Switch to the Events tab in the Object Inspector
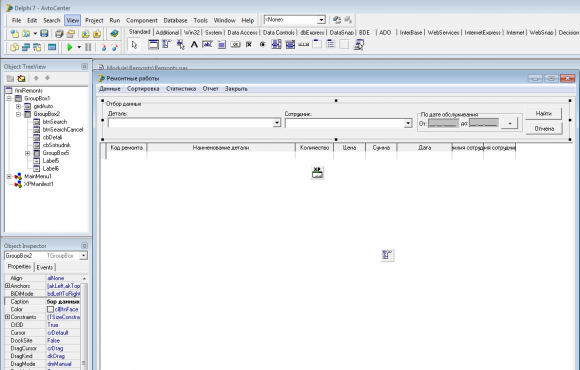The width and height of the screenshot is (580, 370). 45,267
